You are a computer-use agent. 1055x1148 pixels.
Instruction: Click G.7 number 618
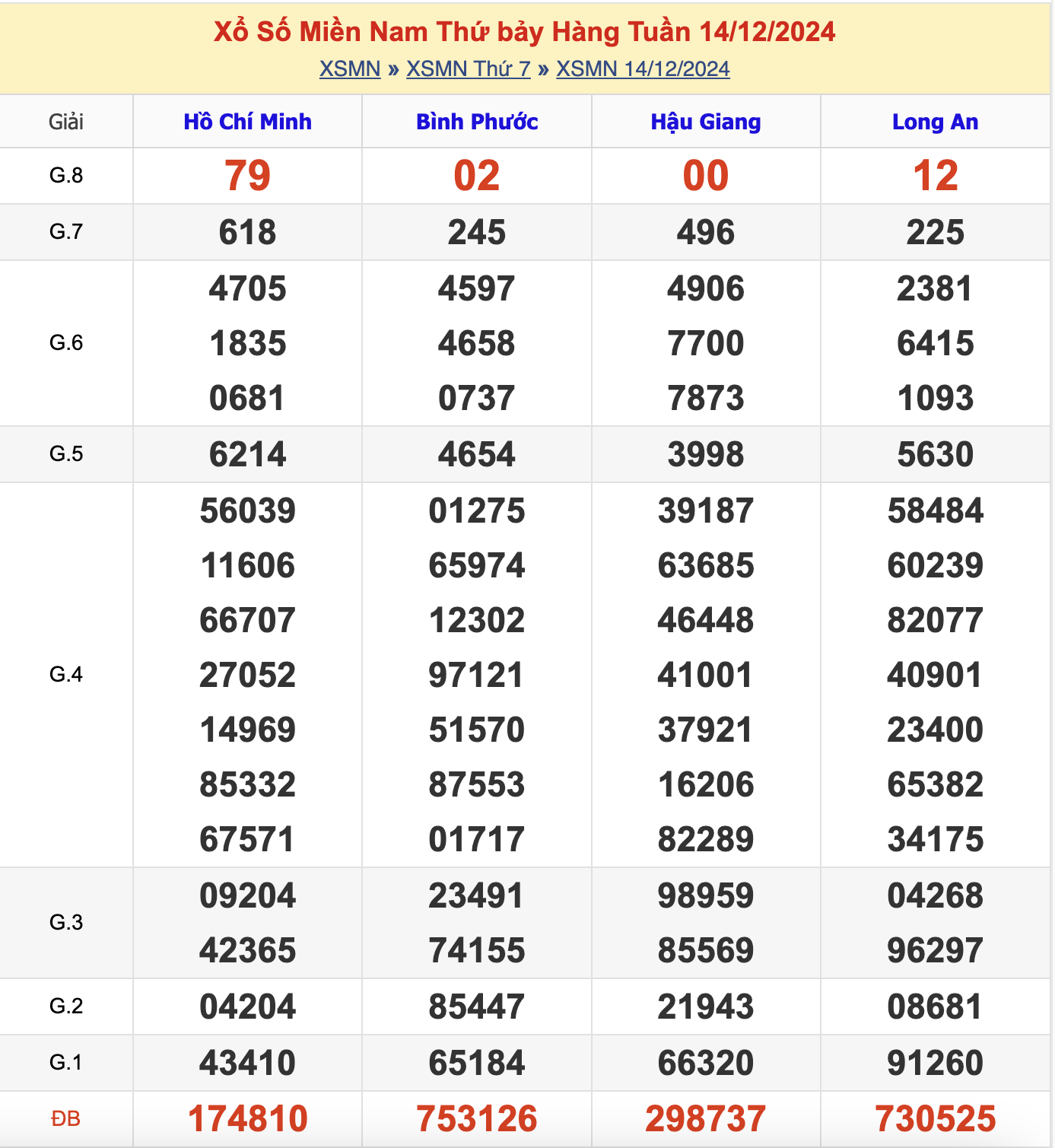(x=248, y=232)
